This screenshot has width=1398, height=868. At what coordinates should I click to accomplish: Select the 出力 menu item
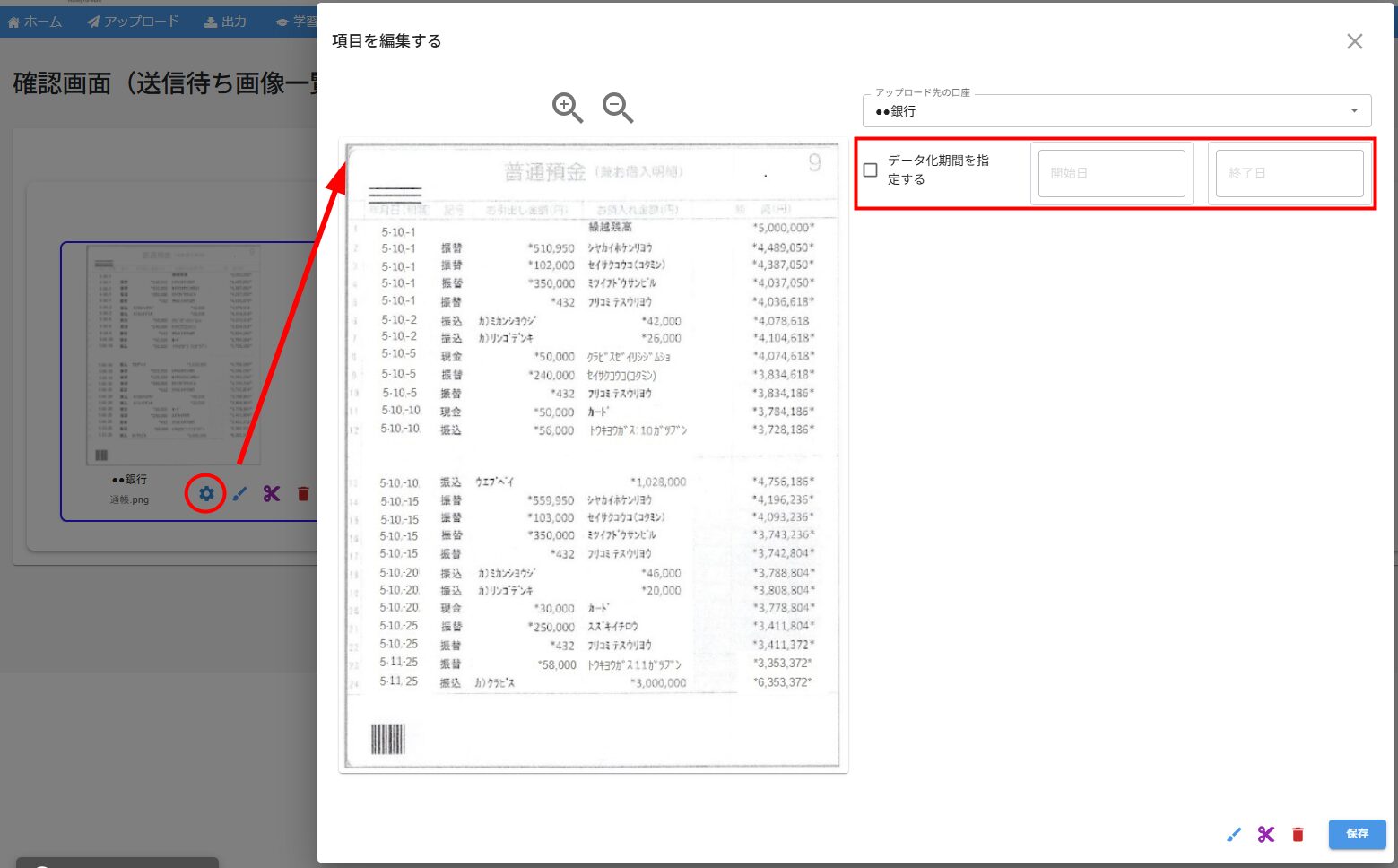coord(225,22)
